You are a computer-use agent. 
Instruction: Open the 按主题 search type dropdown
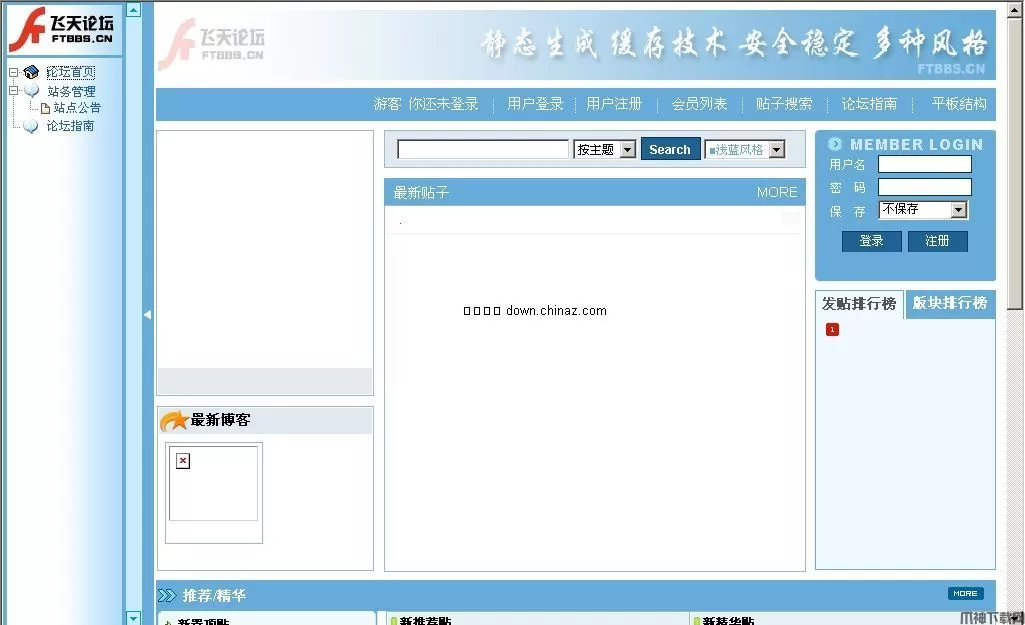(x=628, y=149)
